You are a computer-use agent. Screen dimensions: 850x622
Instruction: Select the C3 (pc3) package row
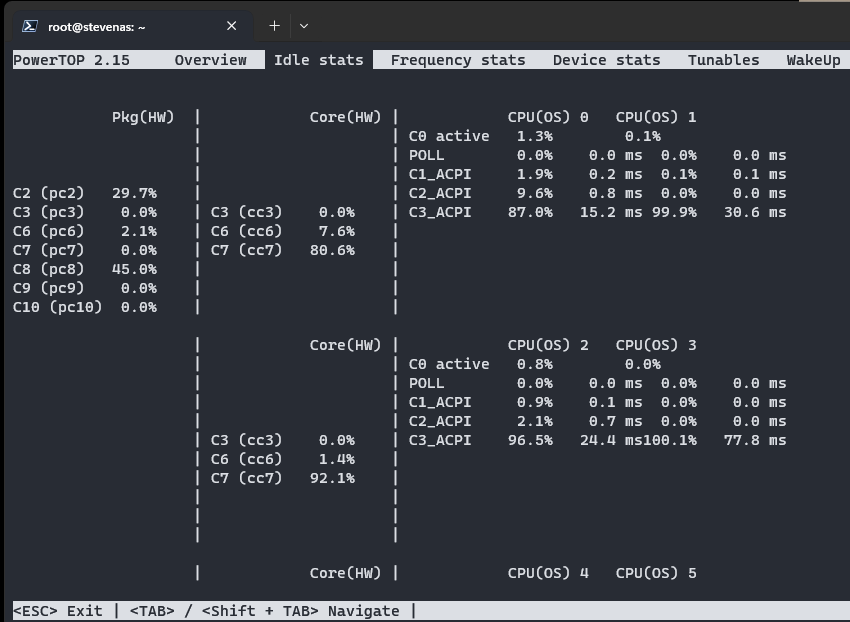85,212
